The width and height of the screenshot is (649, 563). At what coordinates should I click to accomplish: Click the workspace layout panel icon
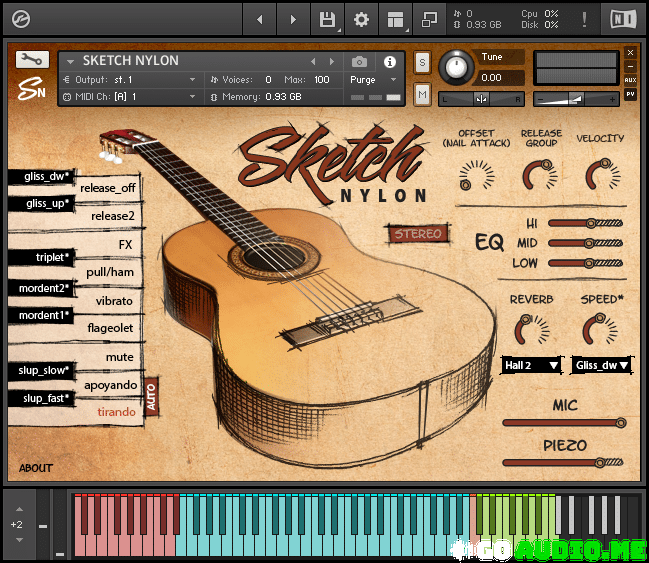tap(396, 19)
